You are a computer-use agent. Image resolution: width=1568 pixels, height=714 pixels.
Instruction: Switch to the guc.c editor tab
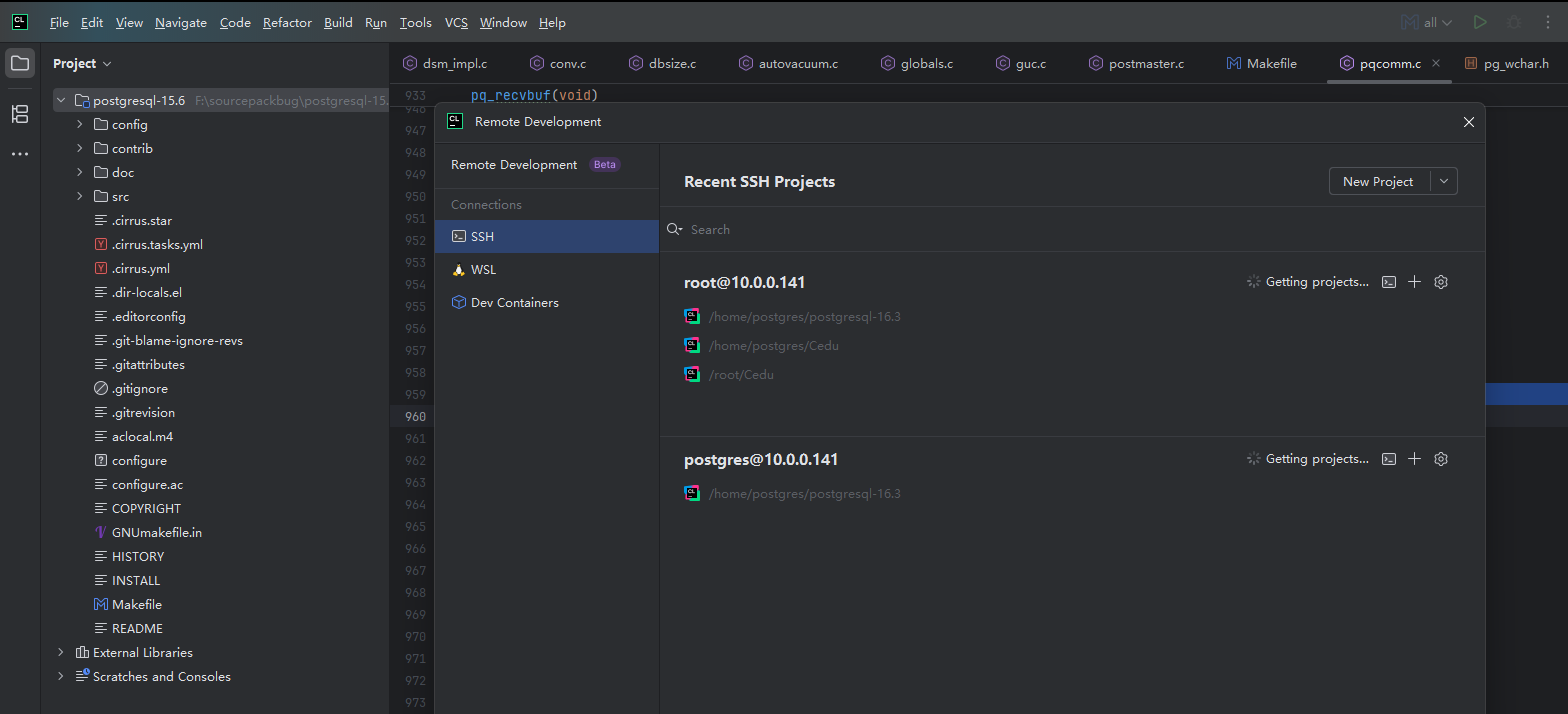pyautogui.click(x=1021, y=63)
